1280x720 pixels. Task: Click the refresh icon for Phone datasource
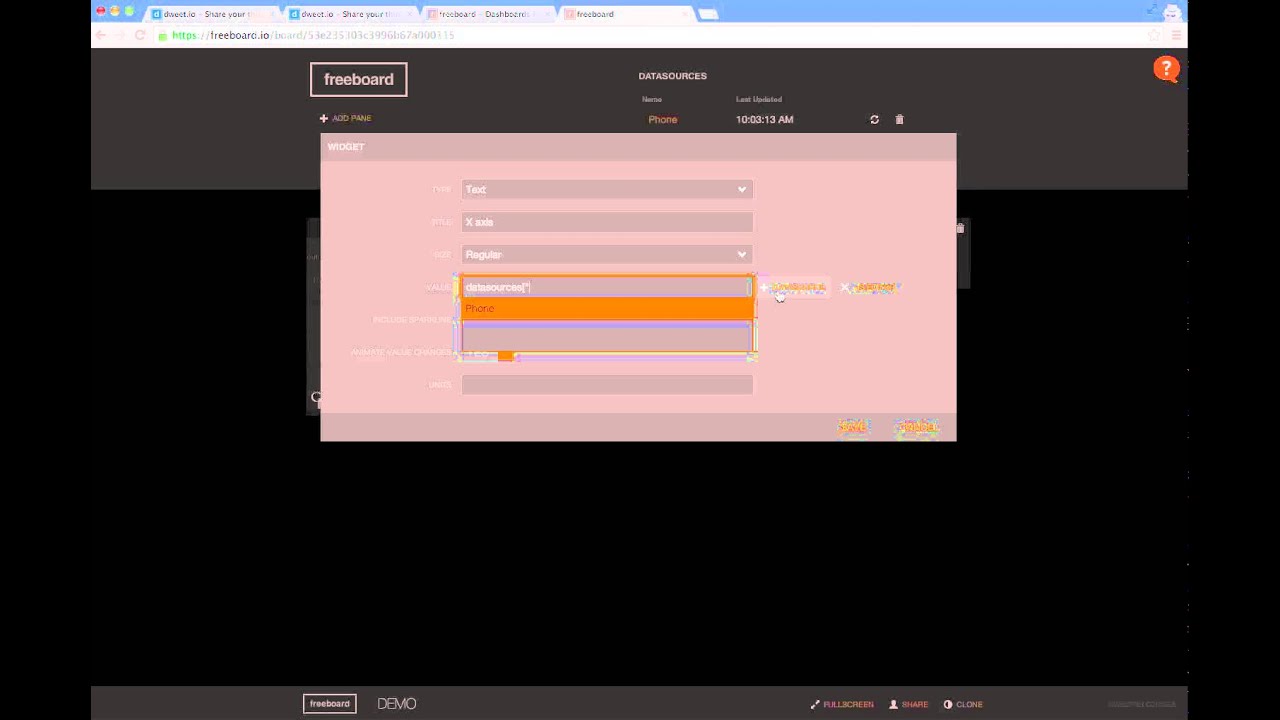pos(874,119)
